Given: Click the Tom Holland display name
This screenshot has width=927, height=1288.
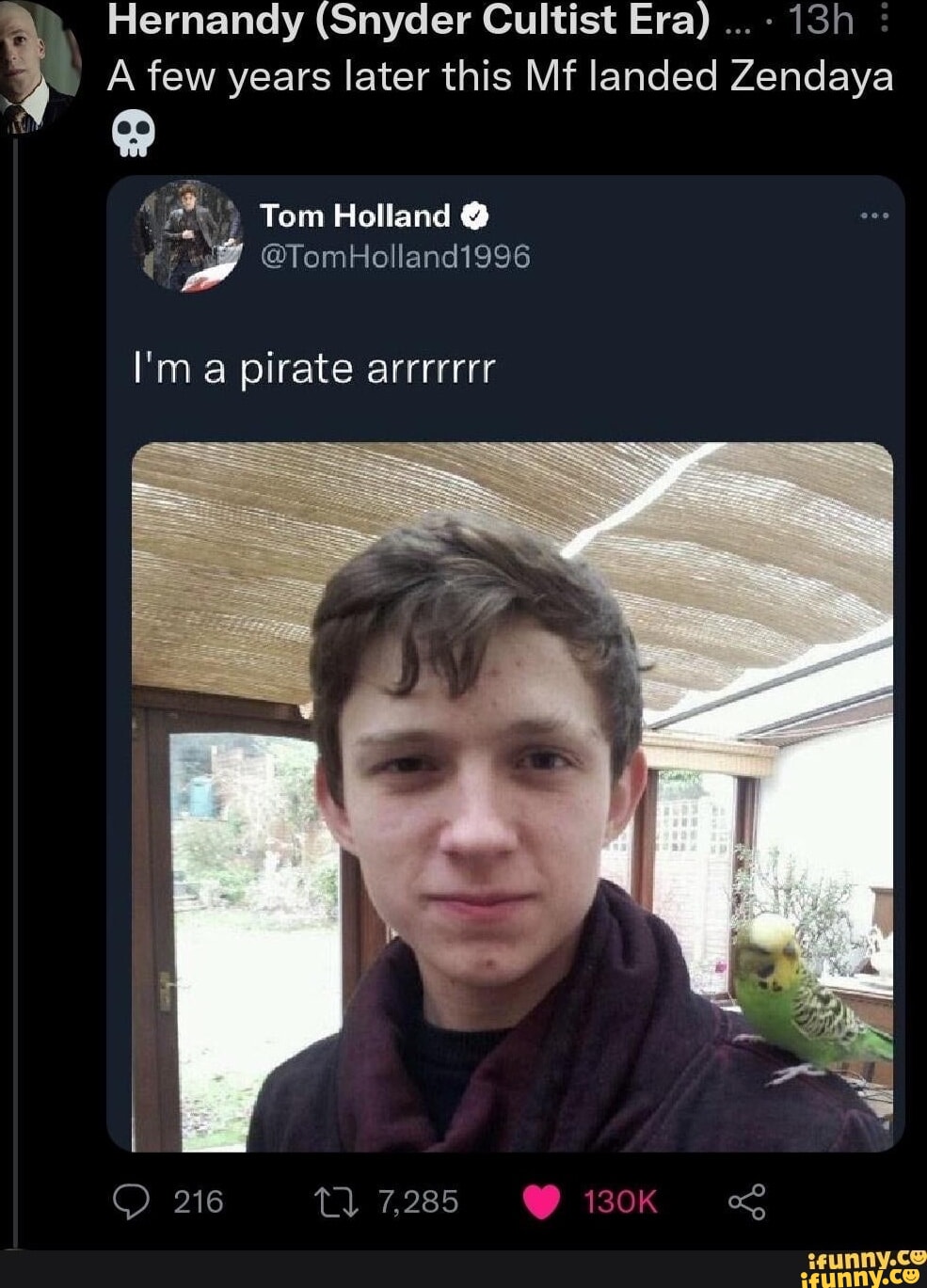Looking at the screenshot, I should pyautogui.click(x=356, y=216).
